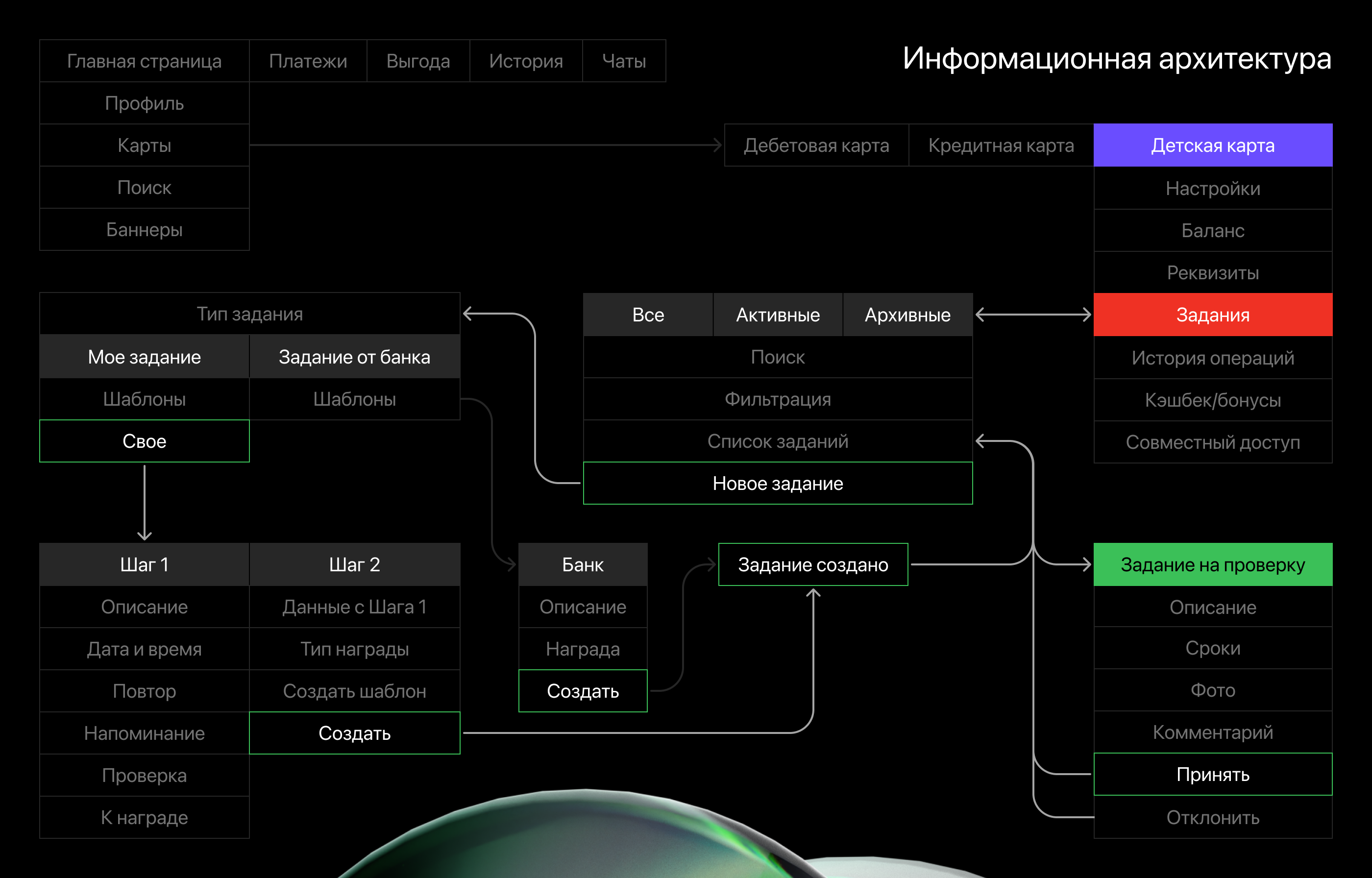Select the Мое задание tab
1372x878 pixels.
click(144, 357)
